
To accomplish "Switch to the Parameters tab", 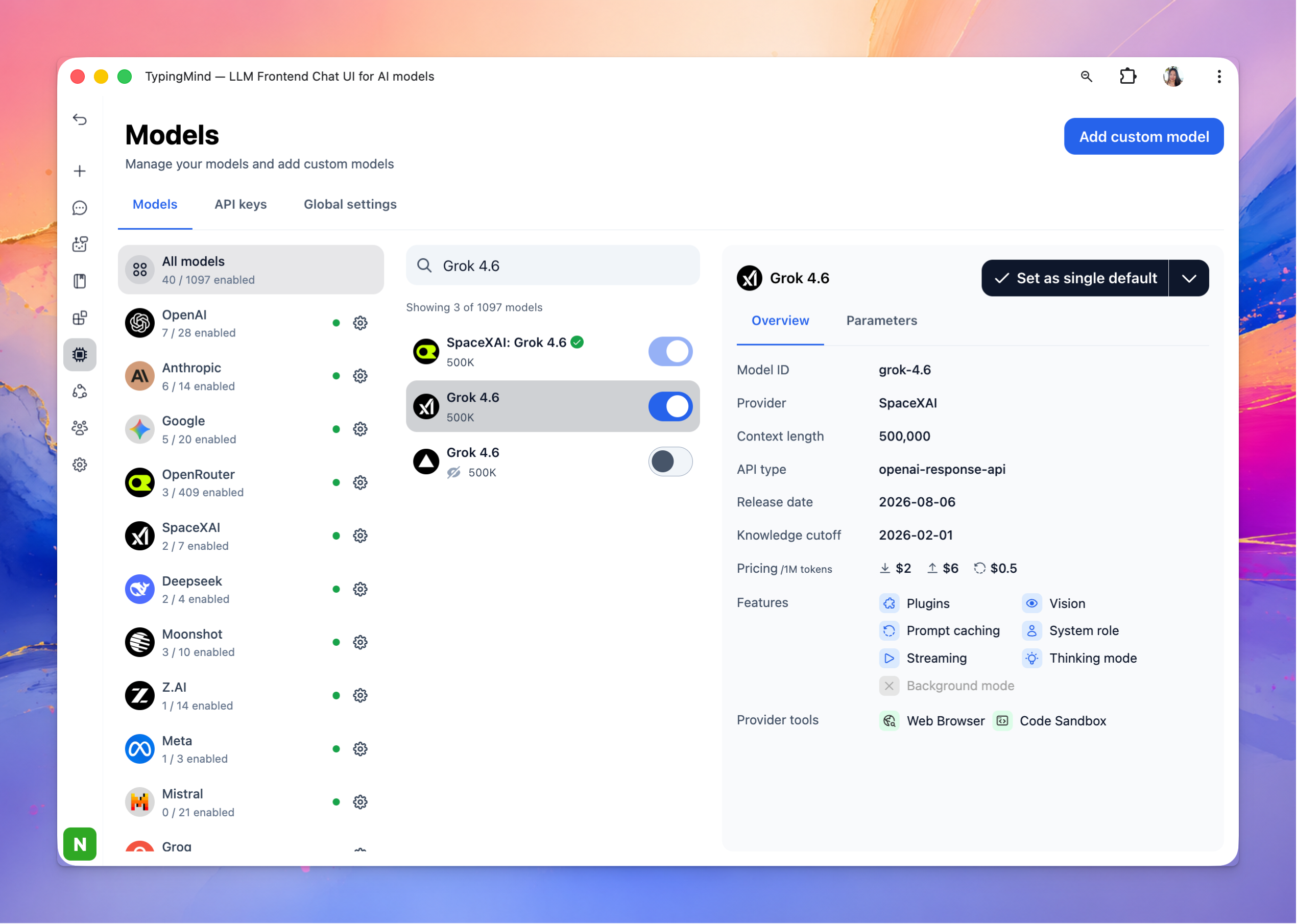I will click(881, 320).
